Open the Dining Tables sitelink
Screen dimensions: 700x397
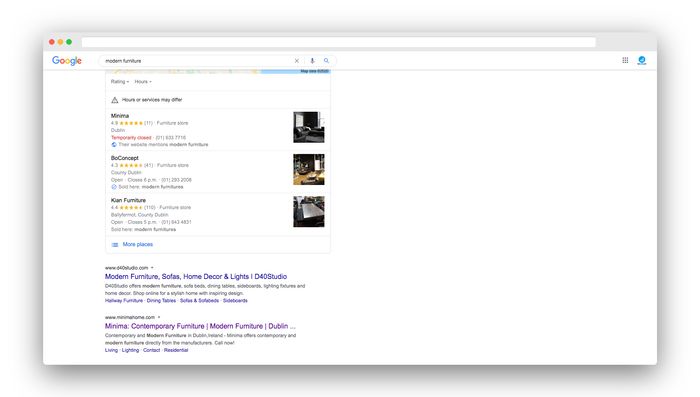(x=161, y=301)
